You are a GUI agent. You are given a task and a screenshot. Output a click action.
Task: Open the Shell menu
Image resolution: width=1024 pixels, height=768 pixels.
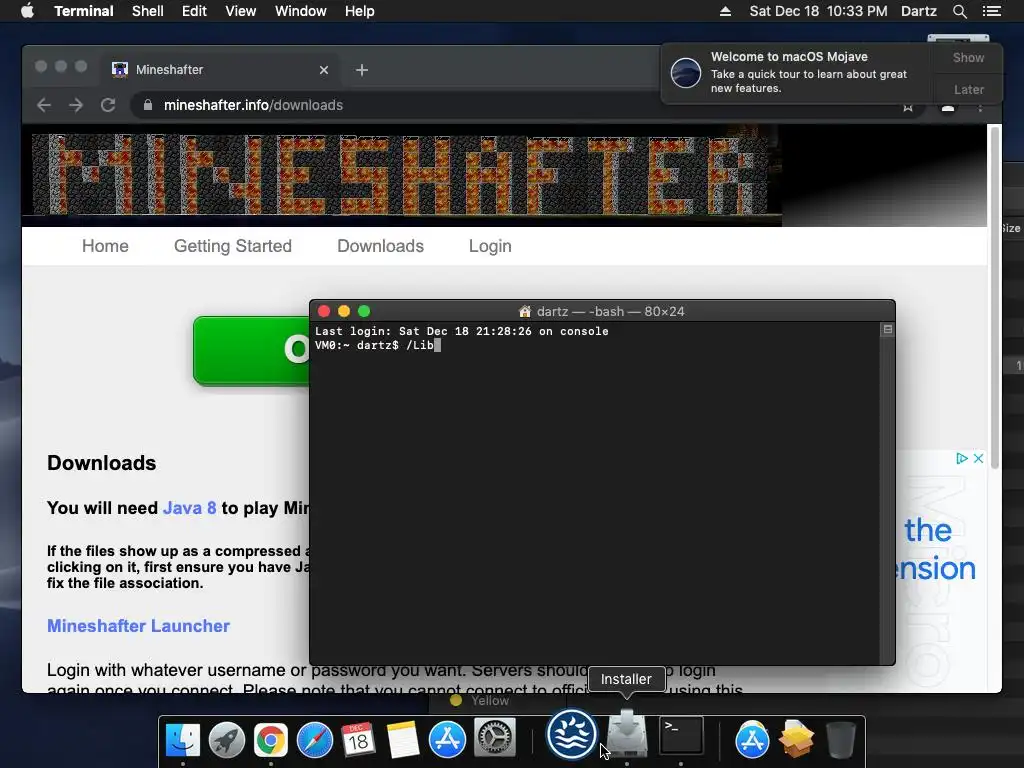[x=148, y=11]
